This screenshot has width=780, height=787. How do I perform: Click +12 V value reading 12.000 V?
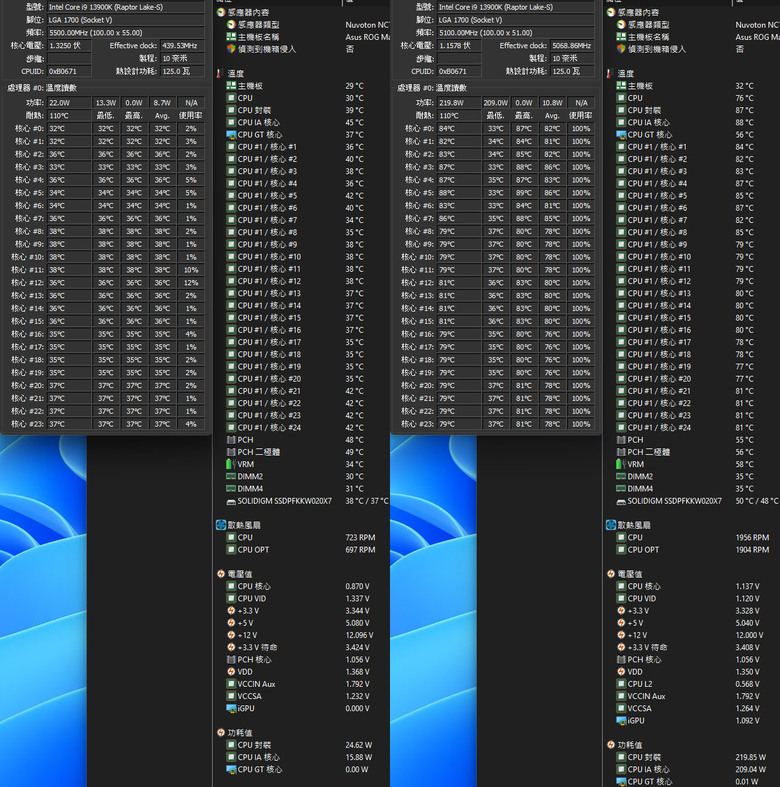click(x=749, y=635)
